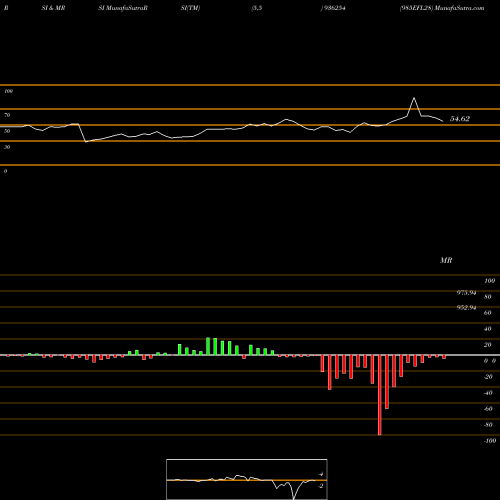
Task: Click the -80 label on MR axis
Action: coord(488,425)
